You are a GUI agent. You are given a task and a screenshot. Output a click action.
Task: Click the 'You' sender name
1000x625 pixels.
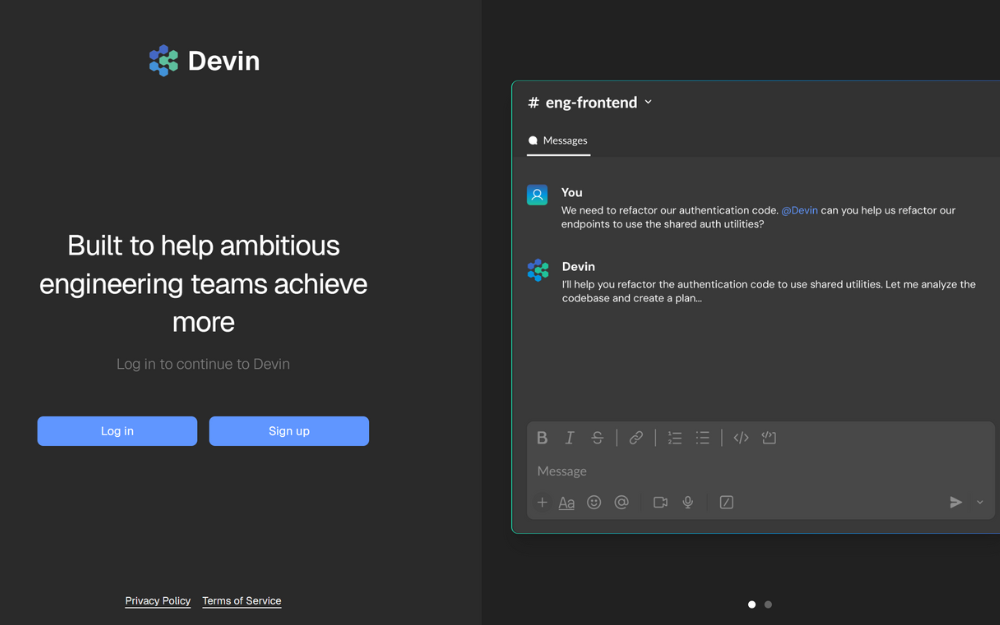coord(571,193)
